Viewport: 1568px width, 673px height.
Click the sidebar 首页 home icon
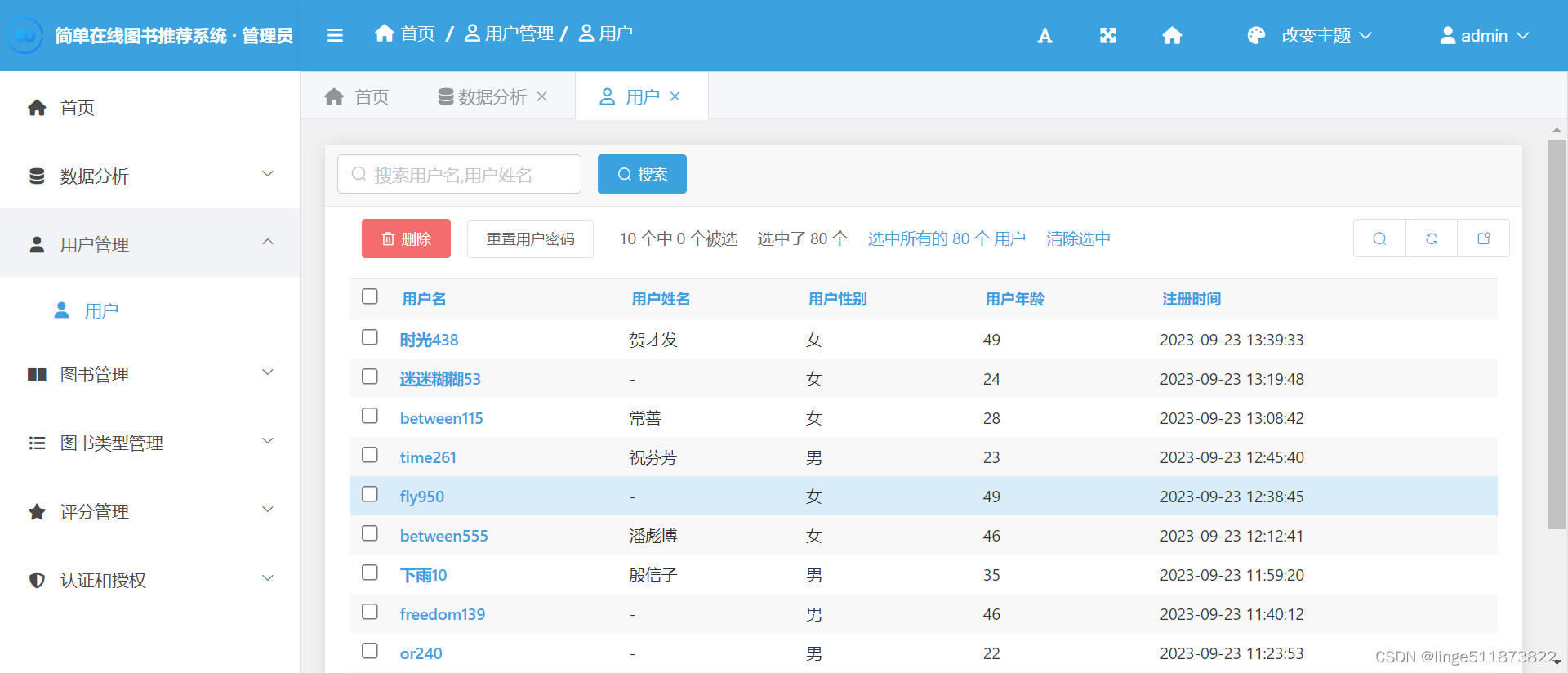pos(37,107)
